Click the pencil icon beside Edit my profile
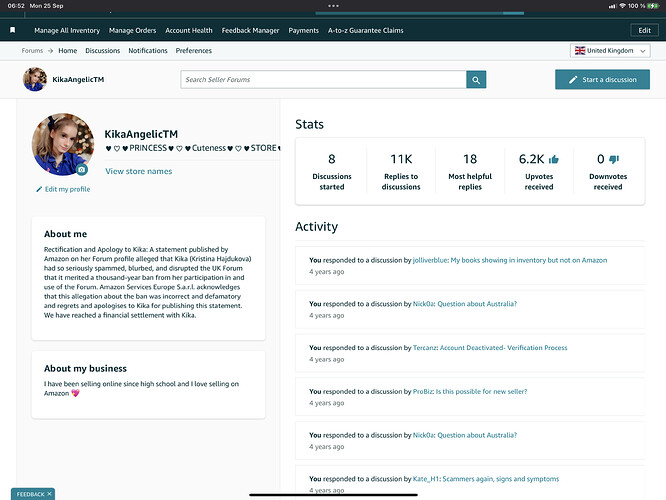666x500 pixels. tap(39, 189)
